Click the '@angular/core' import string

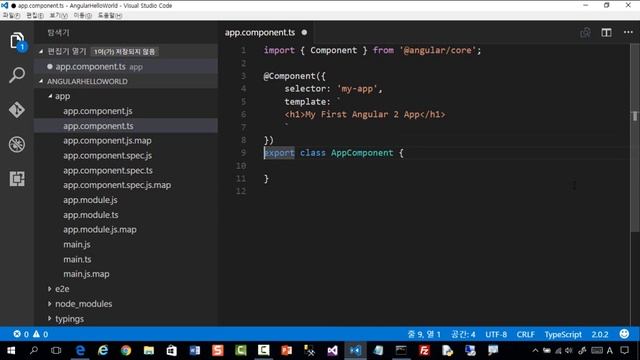[x=438, y=50]
